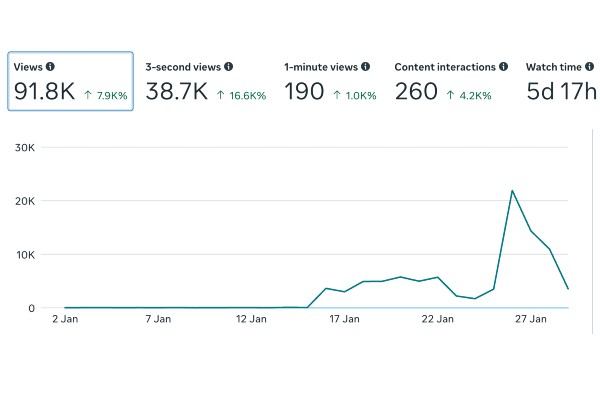600x400 pixels.
Task: Click the 30K gridline label
Action: coord(25,148)
